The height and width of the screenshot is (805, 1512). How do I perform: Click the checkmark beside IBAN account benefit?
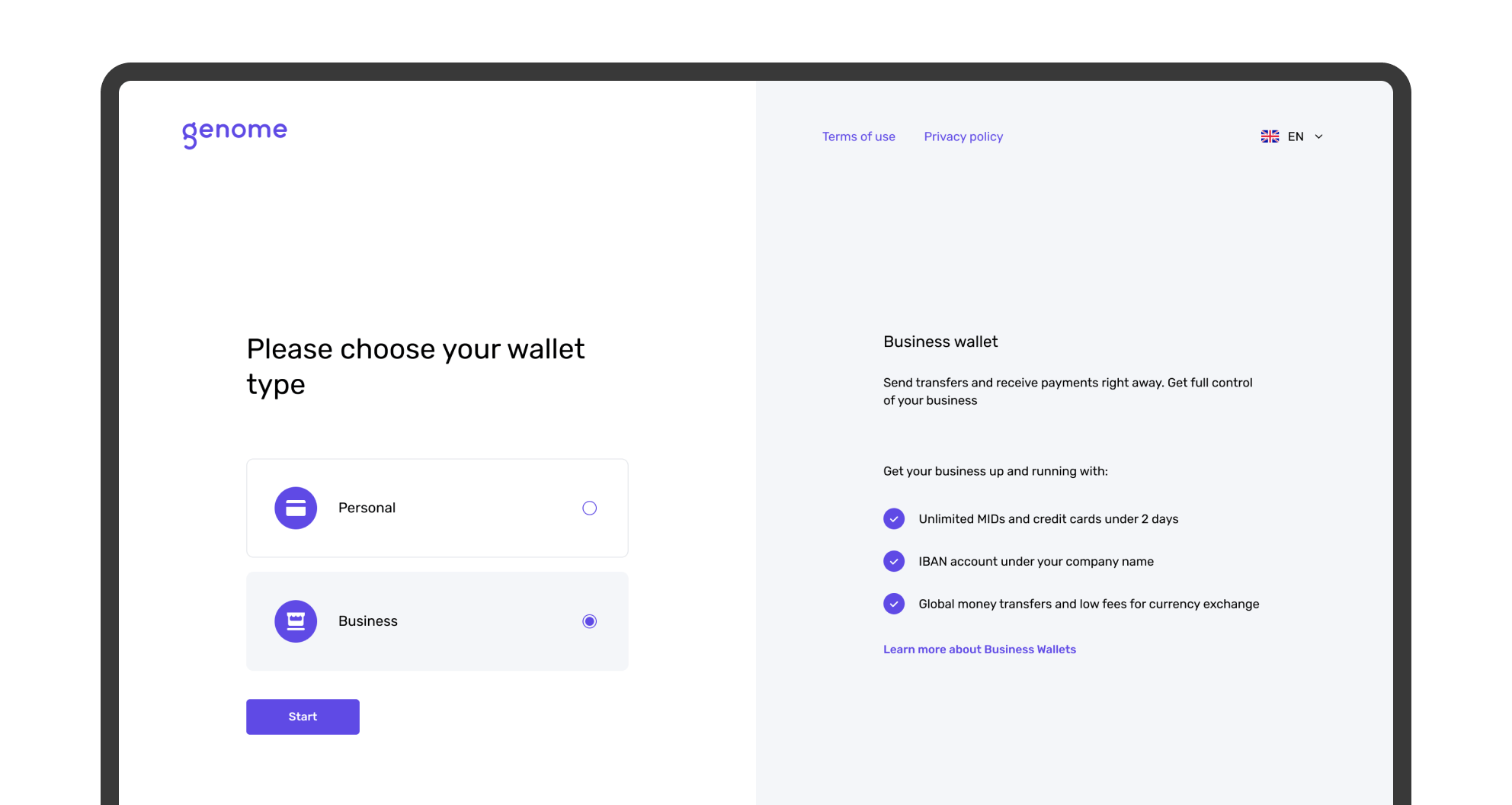click(x=893, y=561)
